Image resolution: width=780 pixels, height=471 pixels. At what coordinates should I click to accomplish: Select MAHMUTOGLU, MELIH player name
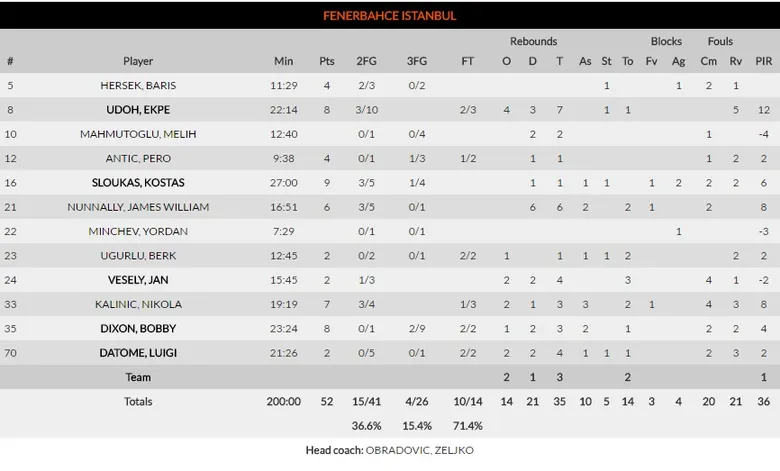click(x=138, y=134)
